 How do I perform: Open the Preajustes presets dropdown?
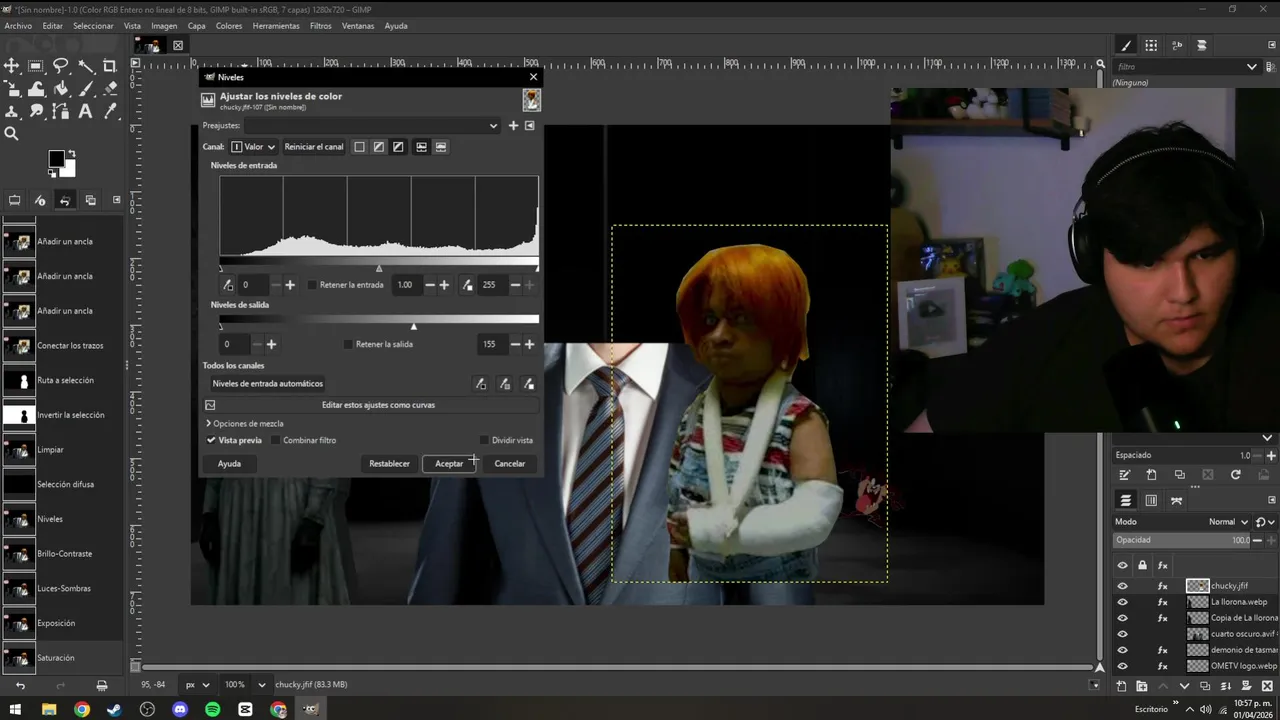(372, 126)
